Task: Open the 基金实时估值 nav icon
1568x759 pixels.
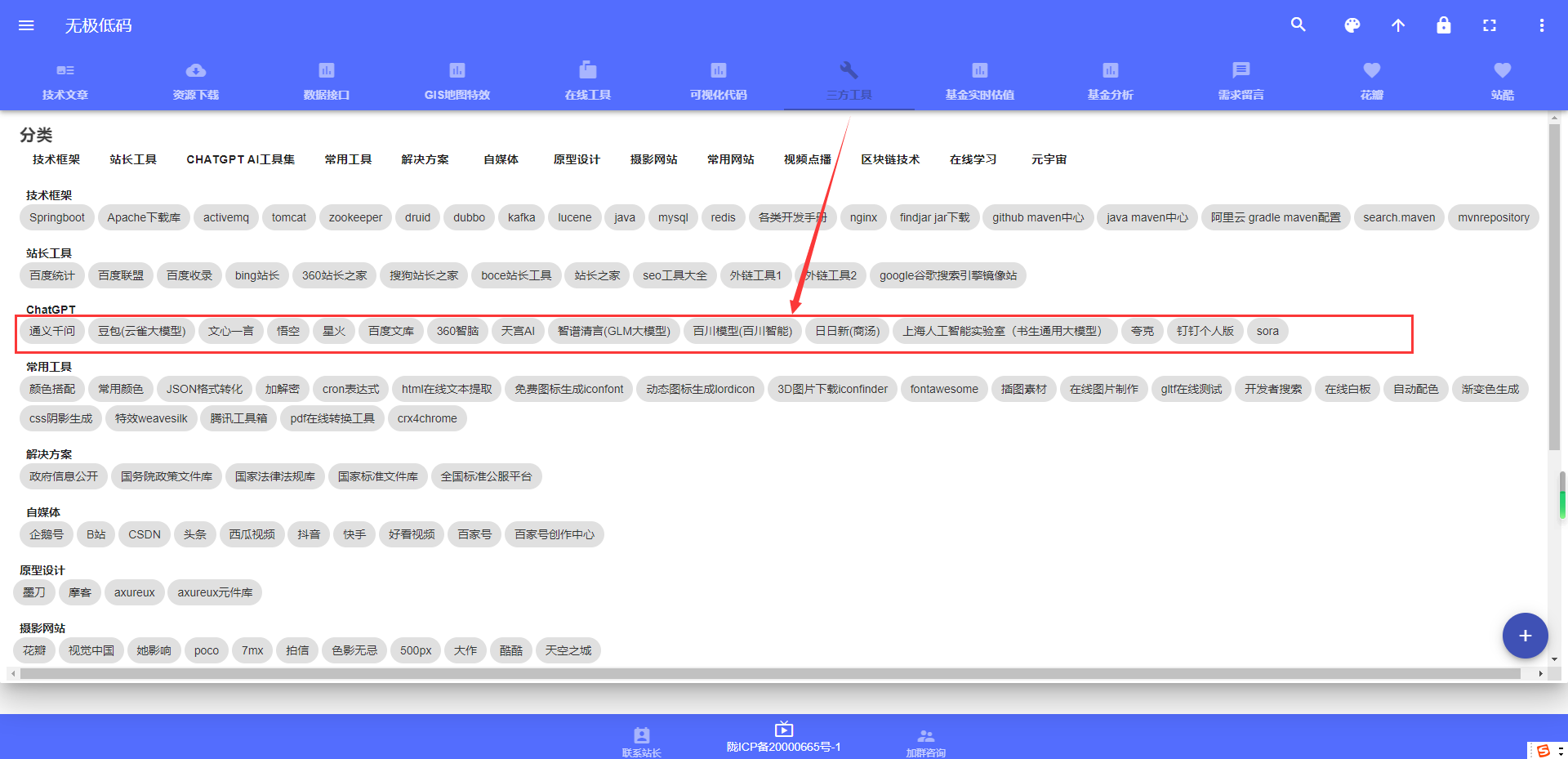Action: (980, 70)
